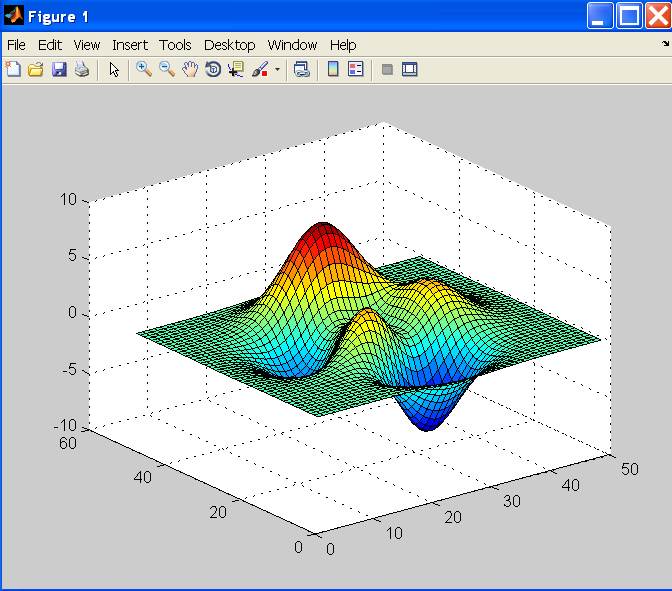
Task: Click the Show Plot Tools button
Action: point(409,70)
